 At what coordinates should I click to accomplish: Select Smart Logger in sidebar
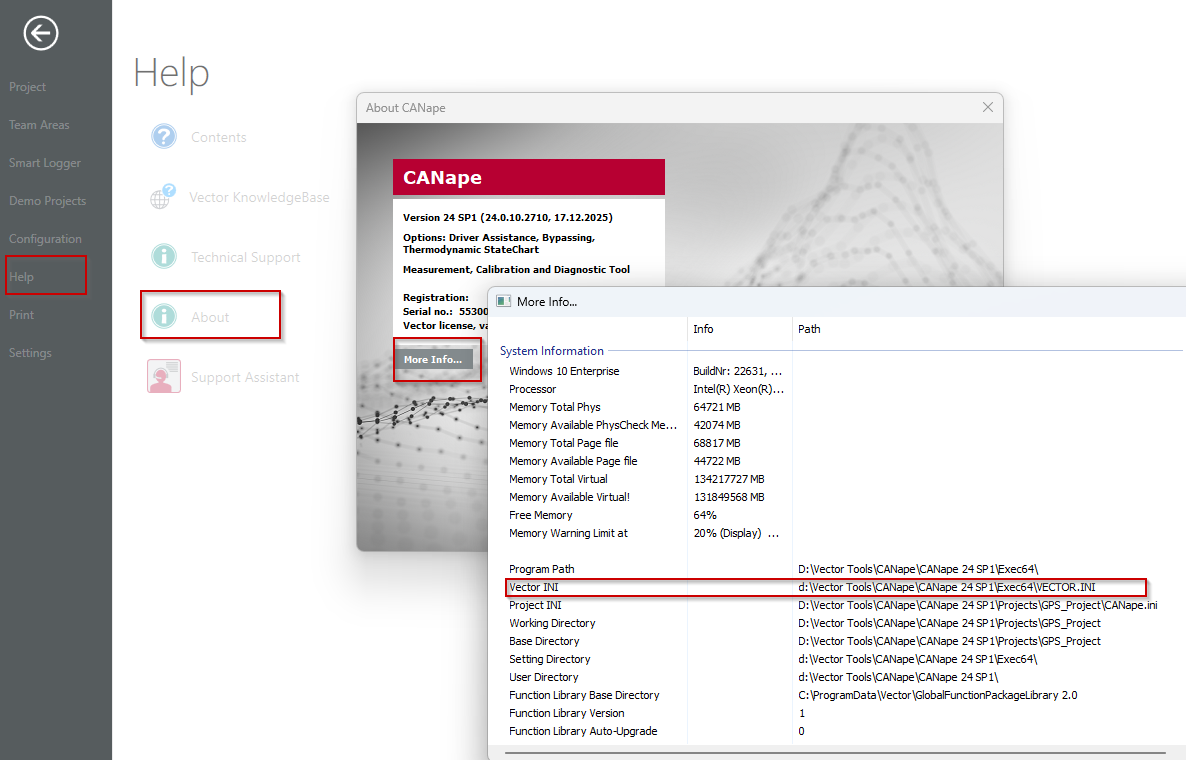coord(45,163)
